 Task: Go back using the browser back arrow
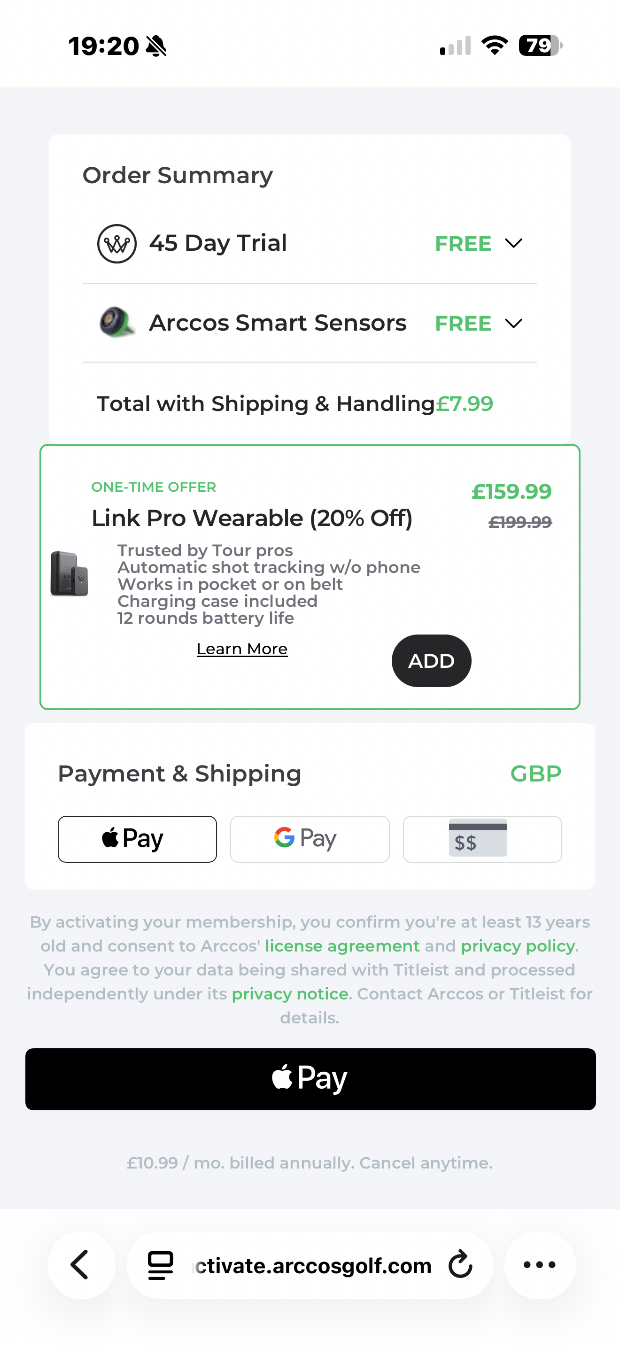point(80,1265)
